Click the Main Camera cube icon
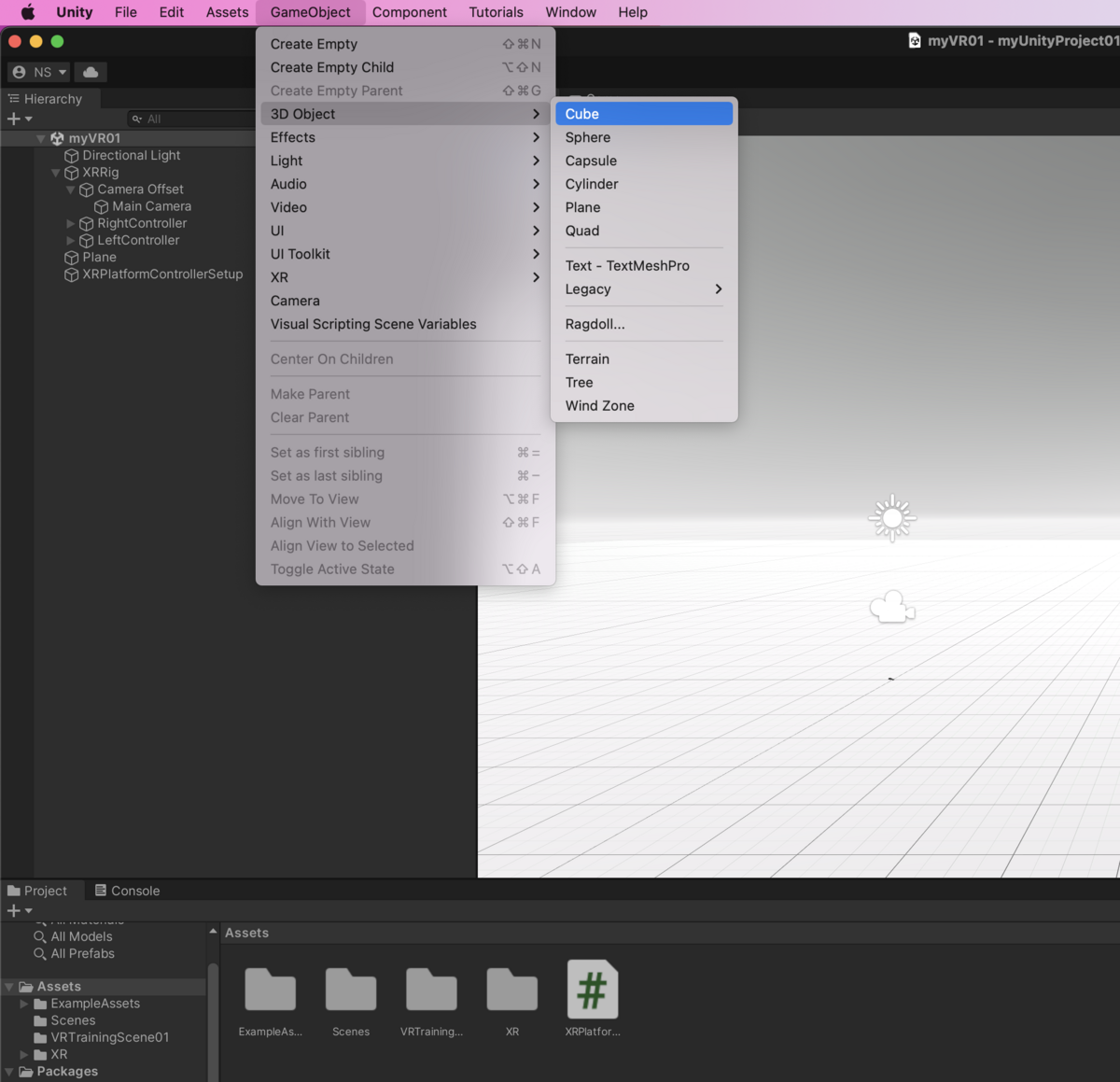This screenshot has width=1120, height=1082. (101, 206)
